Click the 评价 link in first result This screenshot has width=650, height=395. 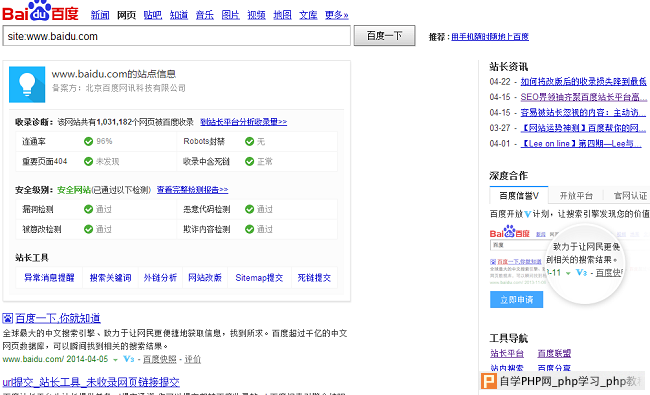point(192,359)
